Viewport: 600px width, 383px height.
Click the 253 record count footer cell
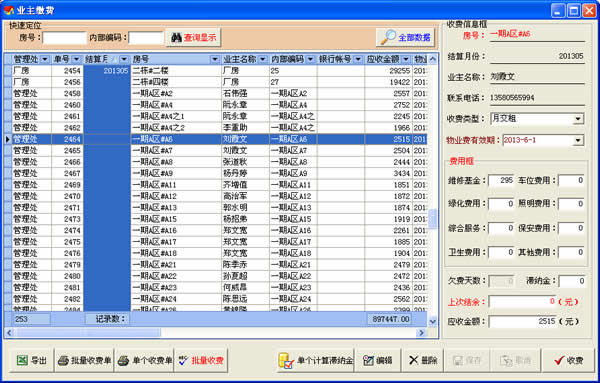pos(32,319)
